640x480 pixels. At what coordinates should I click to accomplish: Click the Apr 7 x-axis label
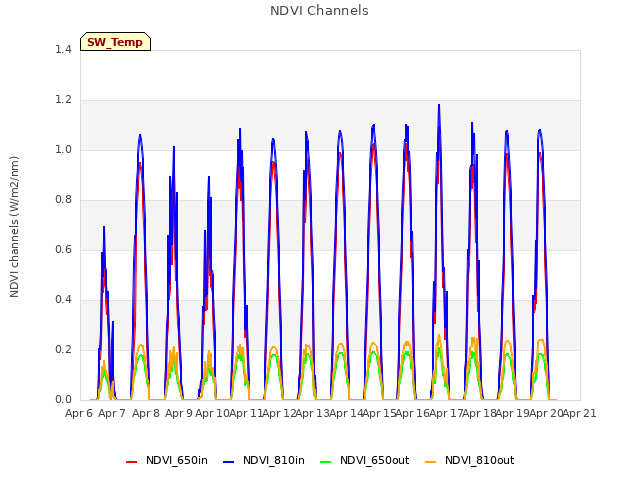tap(112, 413)
